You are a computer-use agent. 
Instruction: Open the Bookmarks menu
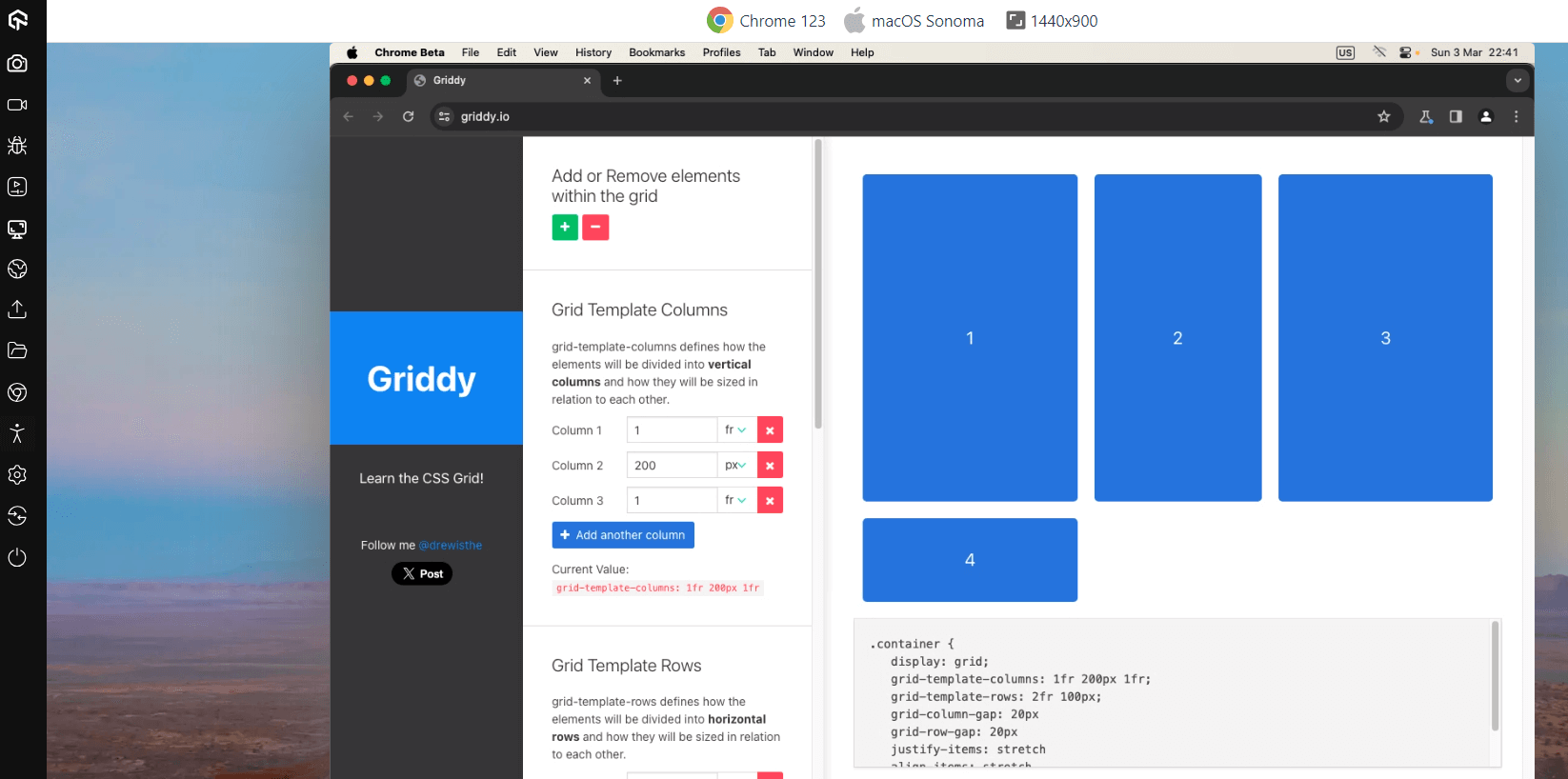657,53
